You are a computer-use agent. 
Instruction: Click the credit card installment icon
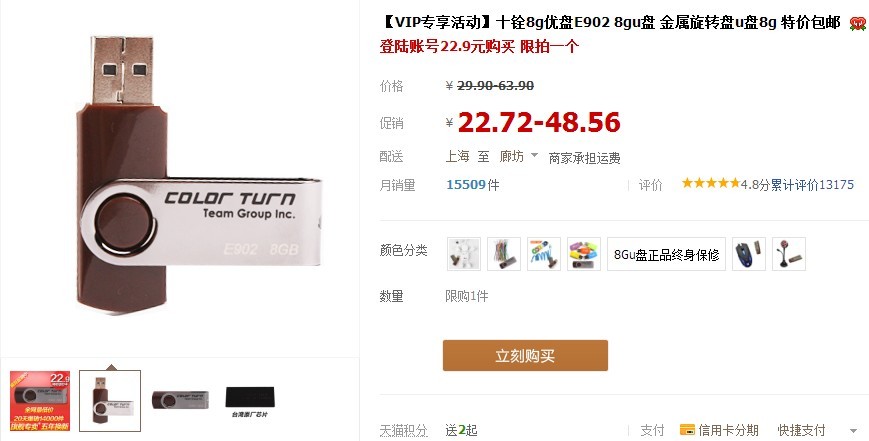(687, 430)
